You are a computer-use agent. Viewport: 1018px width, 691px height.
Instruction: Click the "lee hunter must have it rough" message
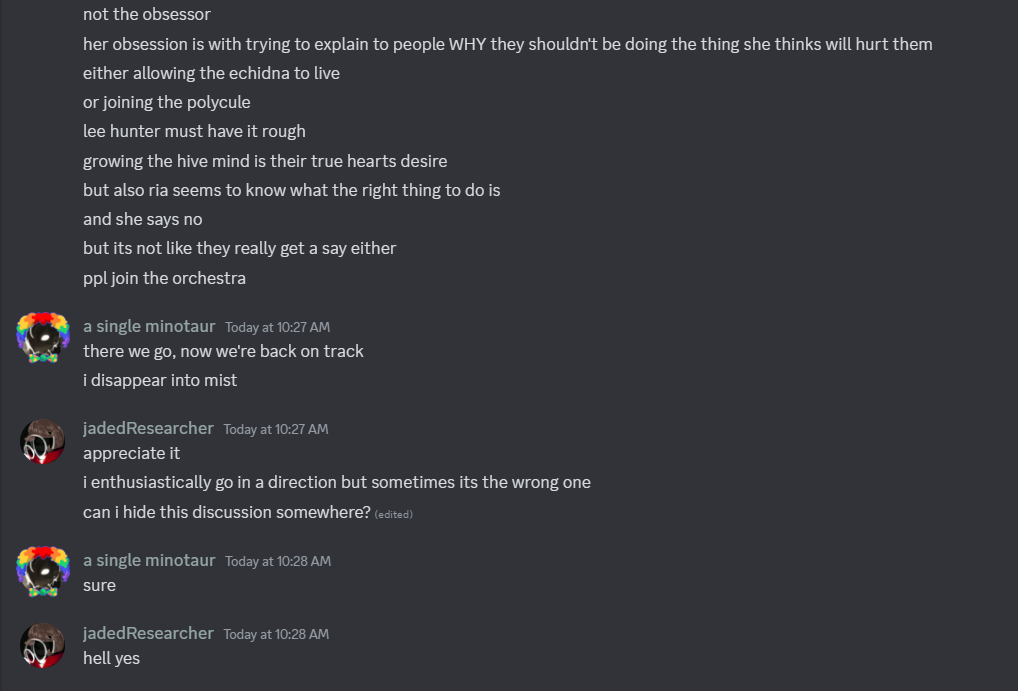coord(194,131)
